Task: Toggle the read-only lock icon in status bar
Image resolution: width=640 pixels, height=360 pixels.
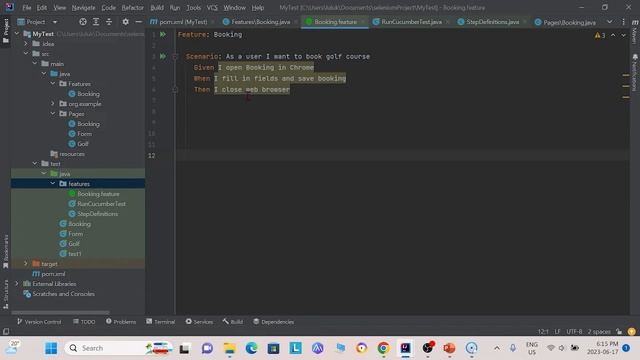Action: click(x=619, y=331)
